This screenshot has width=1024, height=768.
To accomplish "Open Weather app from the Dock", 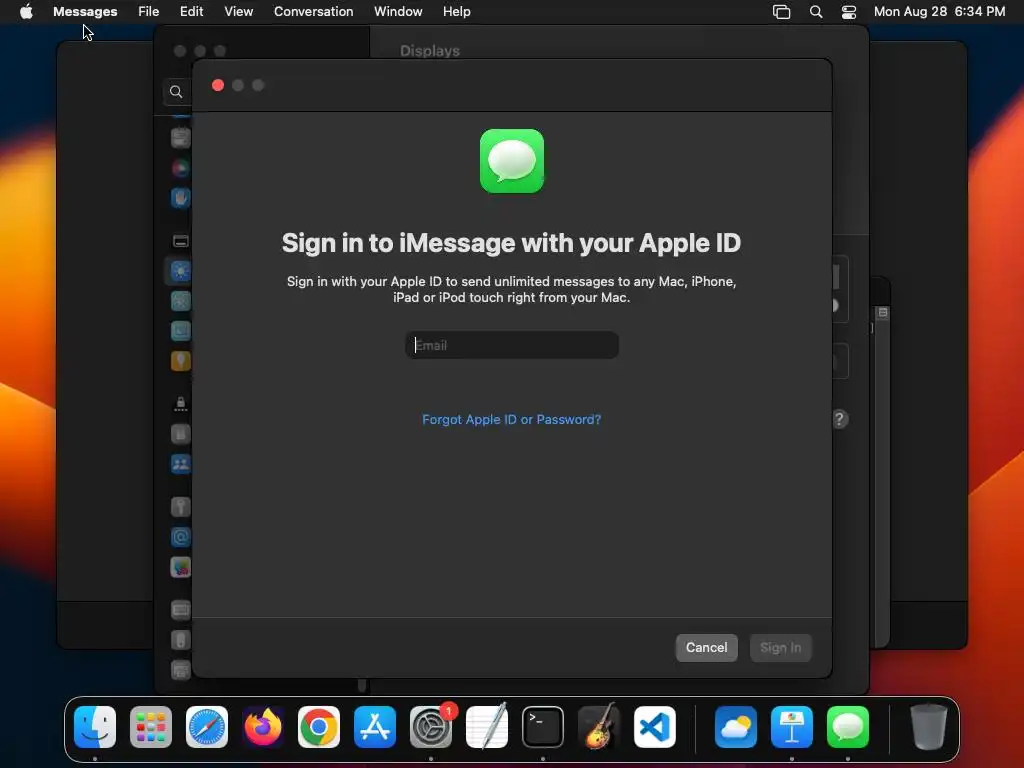I will [x=736, y=727].
